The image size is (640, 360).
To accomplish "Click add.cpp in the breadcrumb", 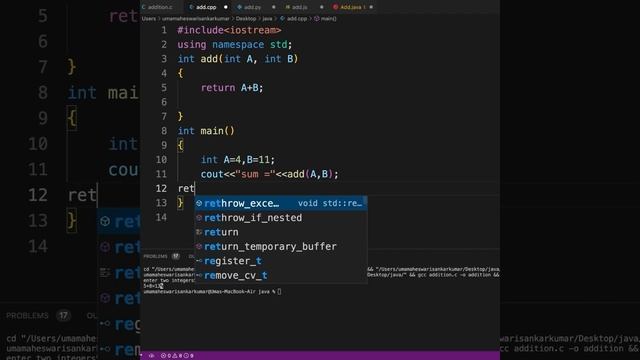I will (x=297, y=18).
